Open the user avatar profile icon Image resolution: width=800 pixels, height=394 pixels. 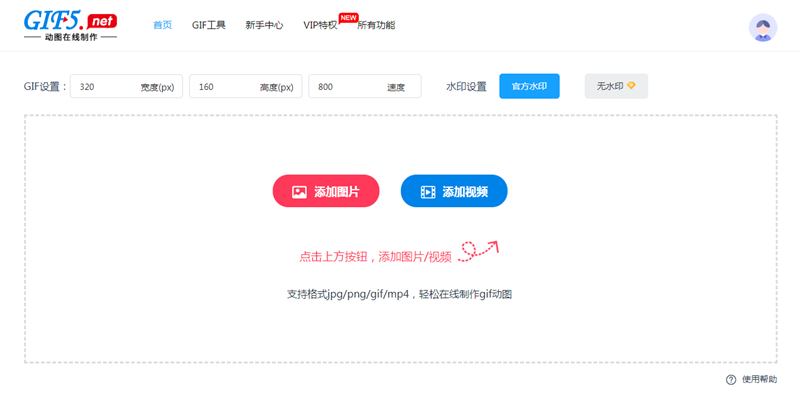click(763, 28)
